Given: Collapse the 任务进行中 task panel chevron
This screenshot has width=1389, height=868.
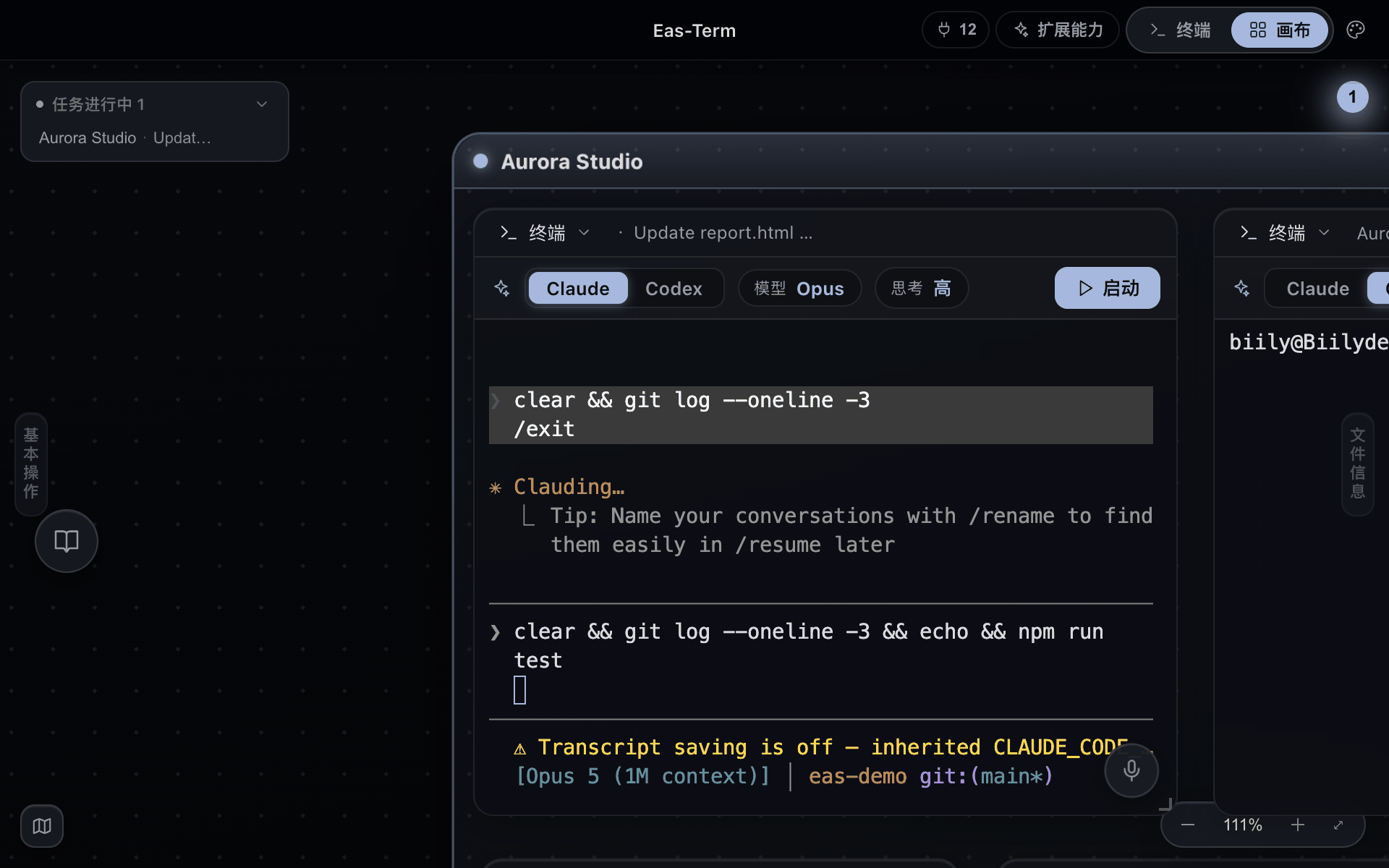Looking at the screenshot, I should pyautogui.click(x=262, y=104).
